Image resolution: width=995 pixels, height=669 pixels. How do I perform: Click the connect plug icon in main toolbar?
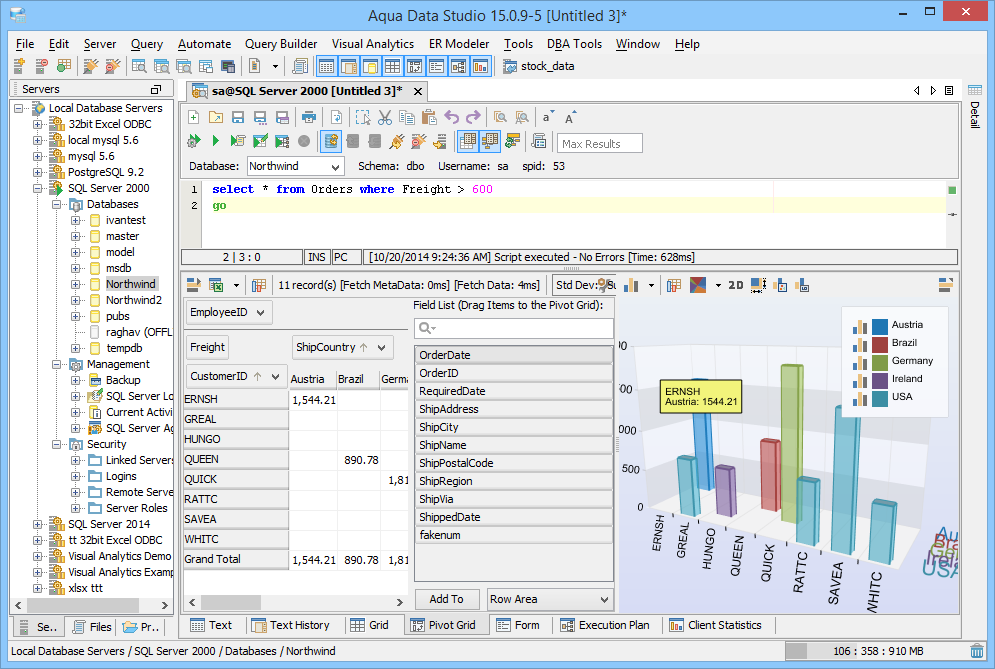click(91, 66)
